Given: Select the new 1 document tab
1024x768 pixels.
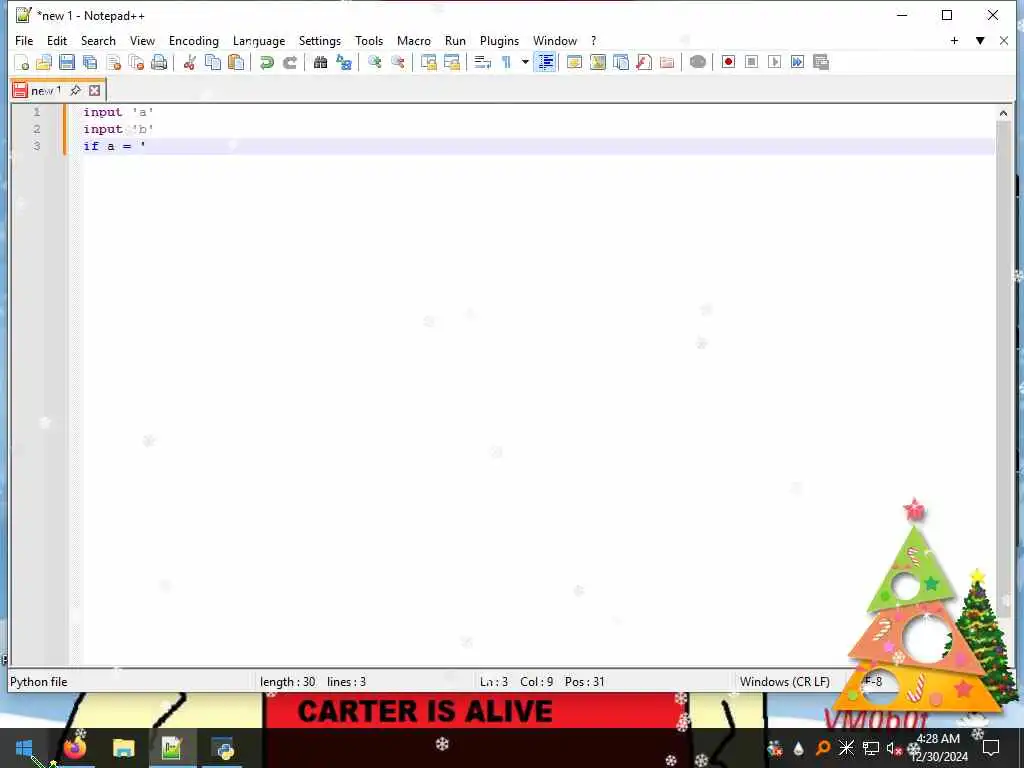Looking at the screenshot, I should pyautogui.click(x=46, y=90).
